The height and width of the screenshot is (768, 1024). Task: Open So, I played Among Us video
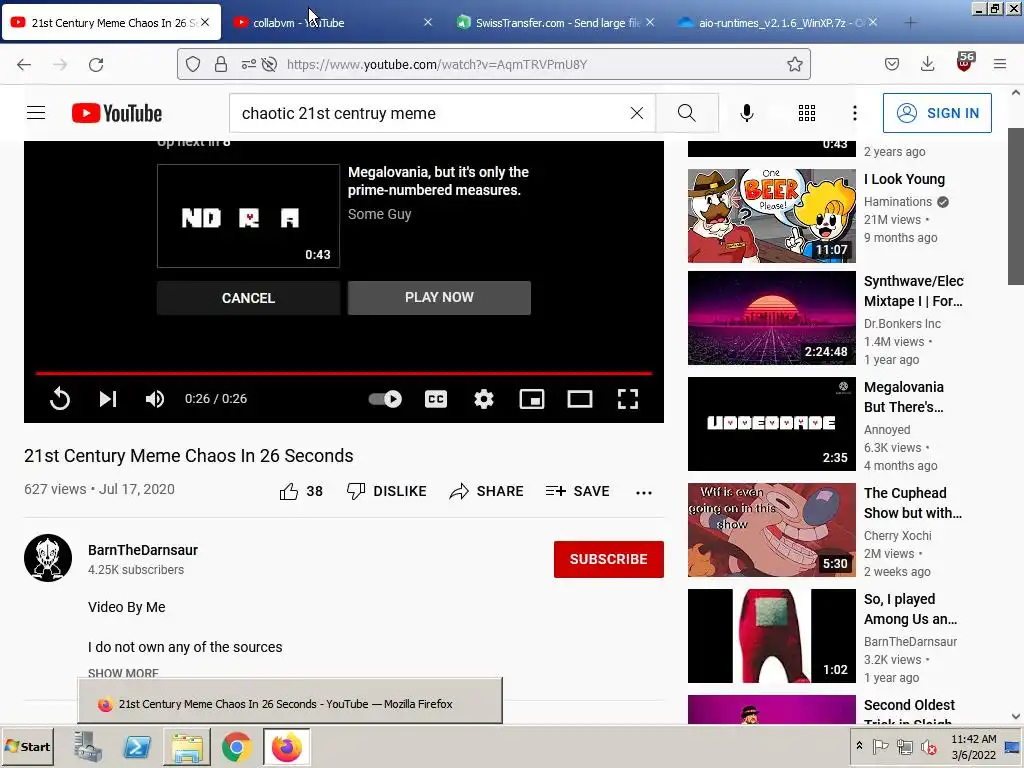coord(771,636)
